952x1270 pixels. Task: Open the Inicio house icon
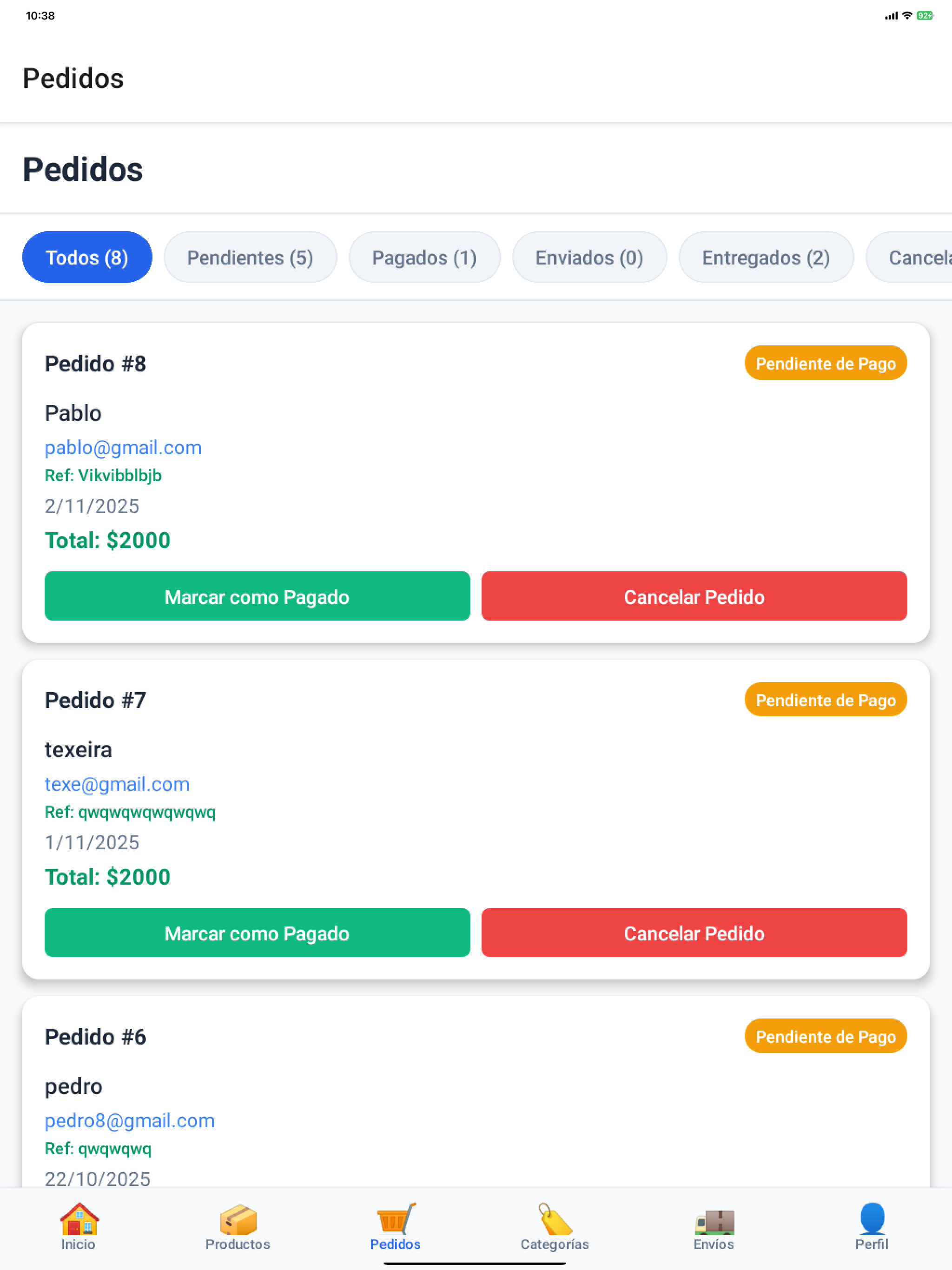click(79, 1219)
